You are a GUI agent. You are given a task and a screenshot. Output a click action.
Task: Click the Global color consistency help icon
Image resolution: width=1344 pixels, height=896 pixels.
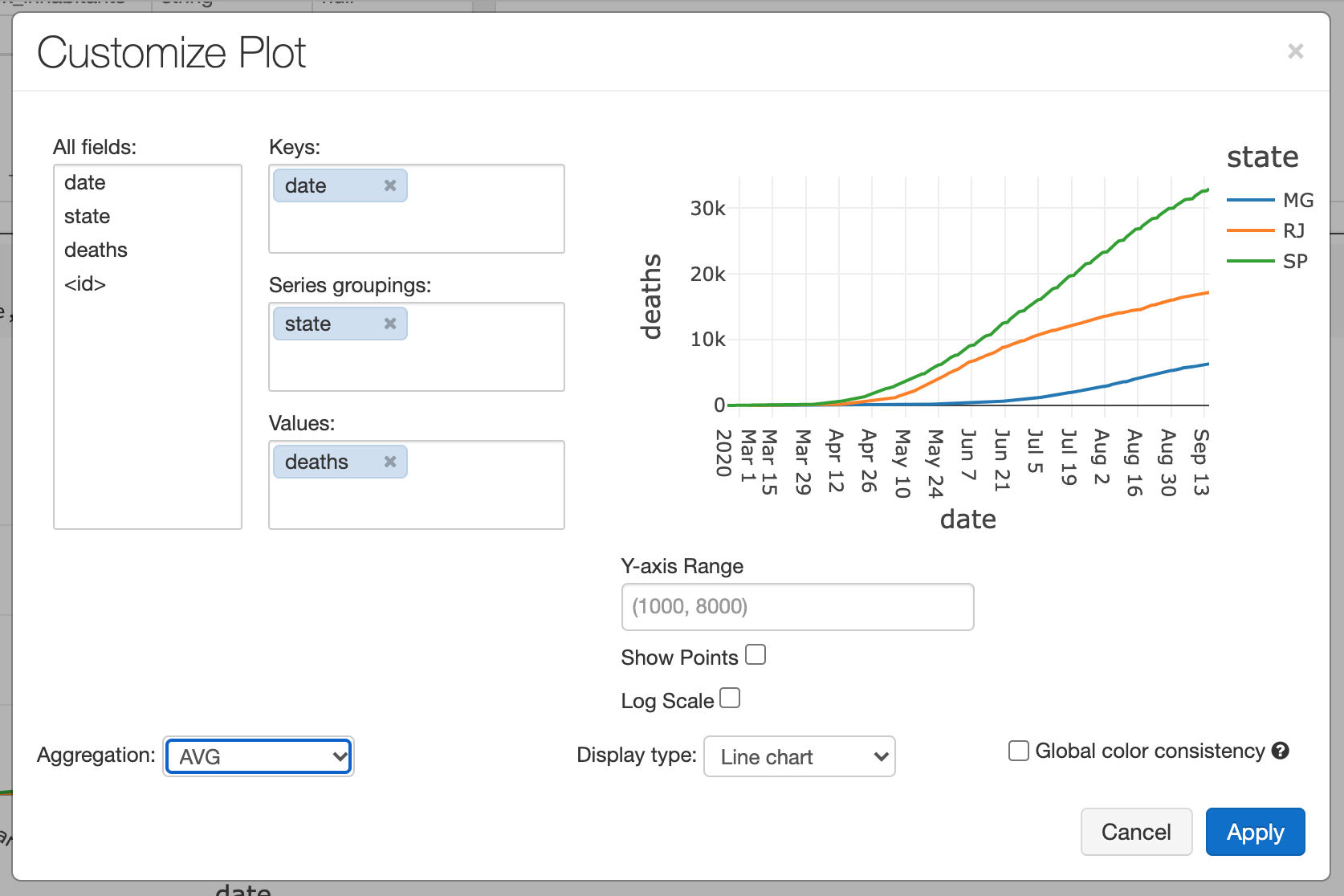1281,751
